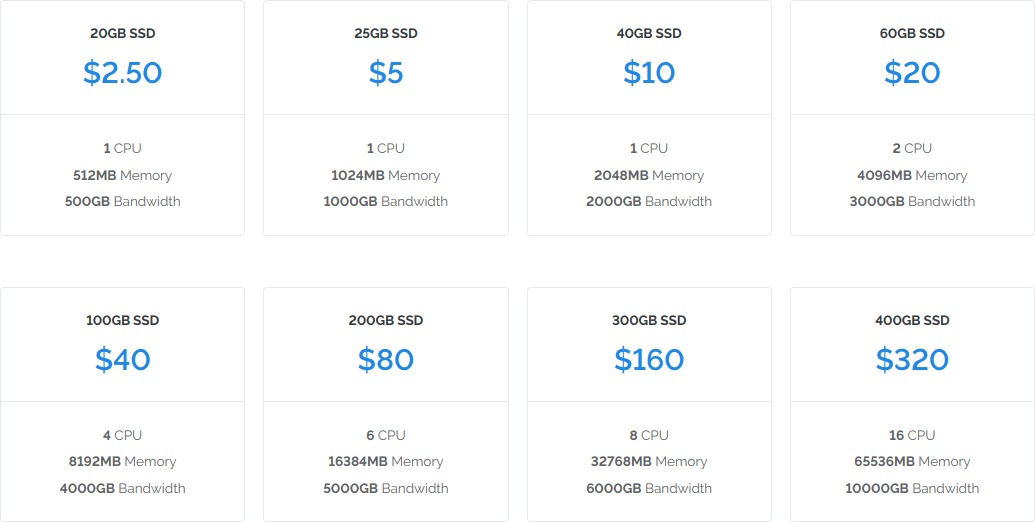Click the 512MB Memory spec line
Screen dimensions: 1035x522
point(122,175)
